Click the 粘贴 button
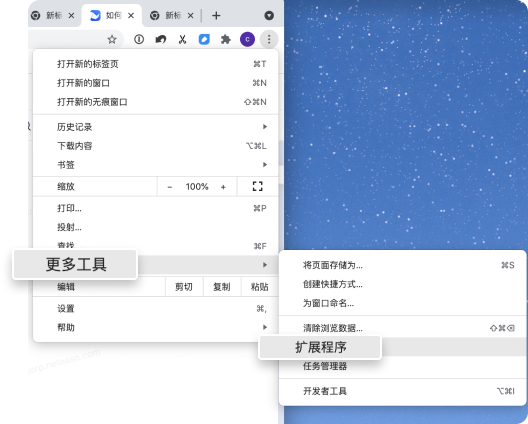Viewport: 528px width, 424px height. click(x=260, y=287)
